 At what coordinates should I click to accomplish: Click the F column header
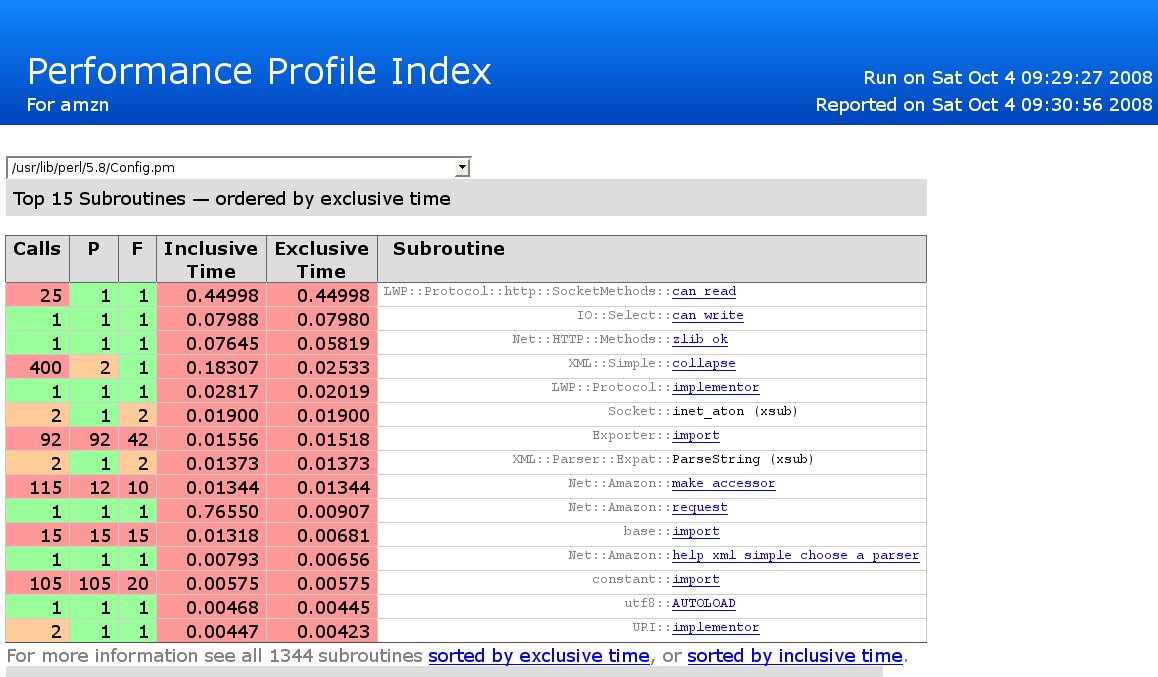tap(137, 259)
